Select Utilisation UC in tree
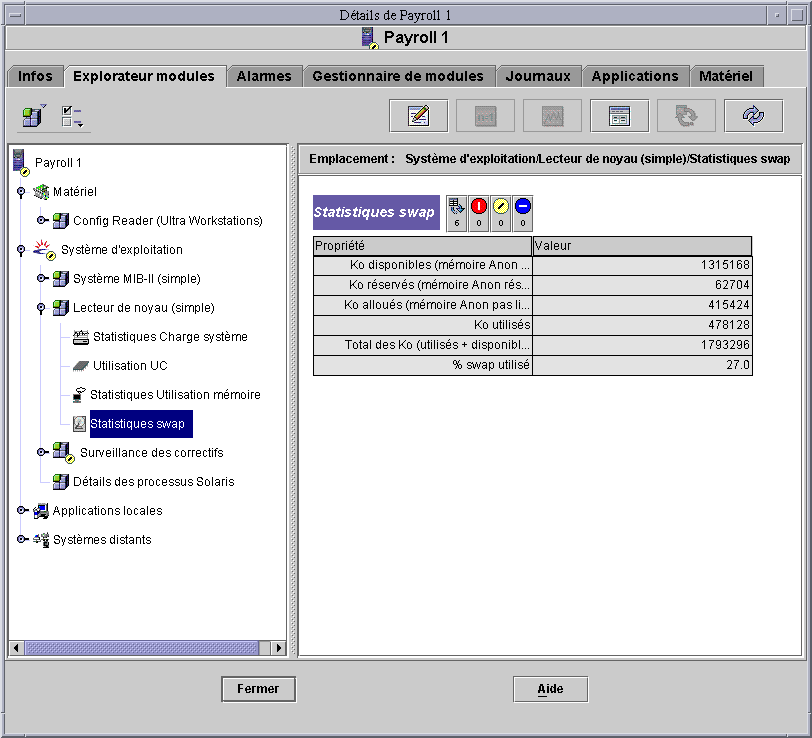Screen dimensions: 812x738 tap(130, 366)
